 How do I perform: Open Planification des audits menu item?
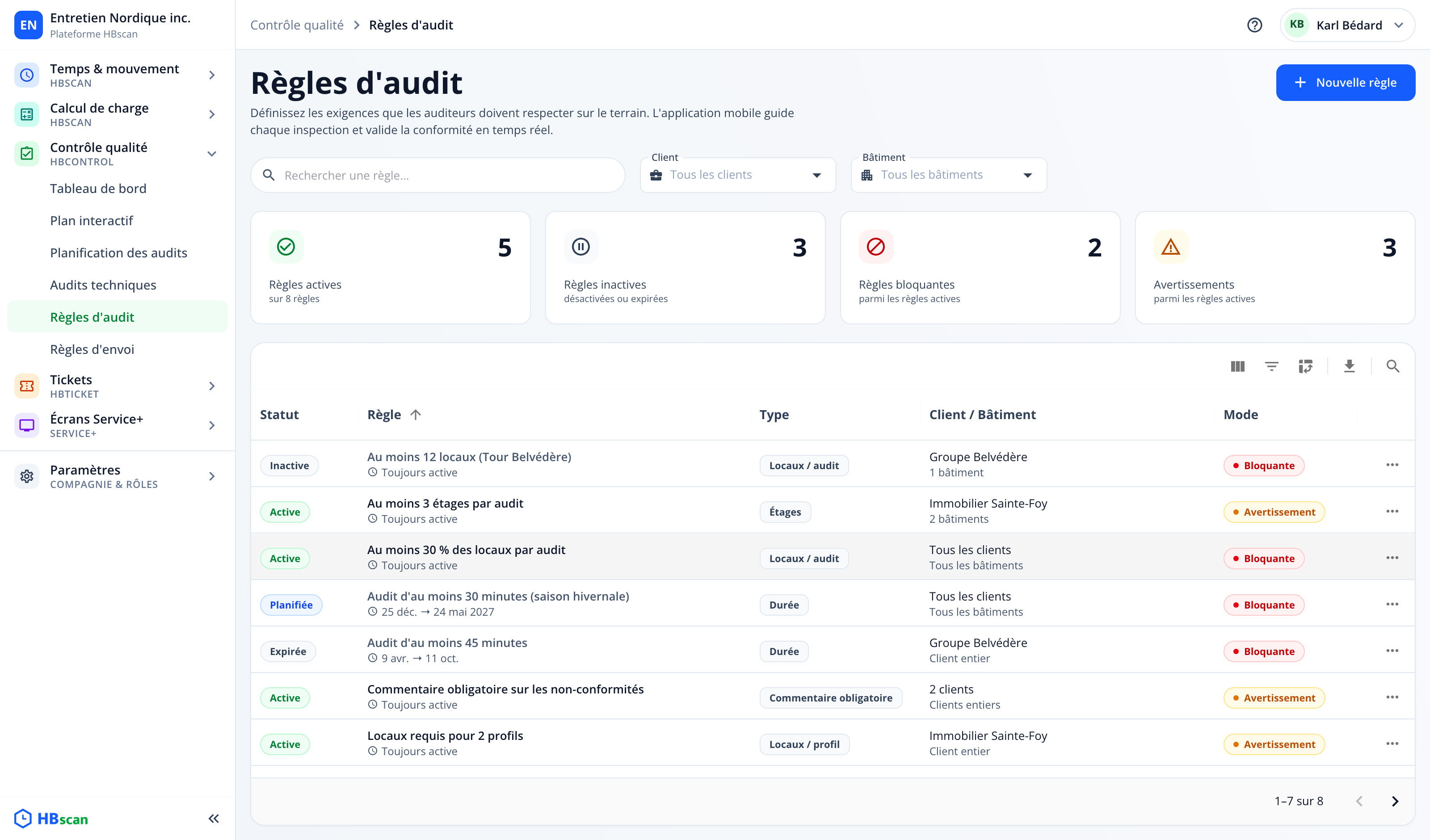click(118, 253)
